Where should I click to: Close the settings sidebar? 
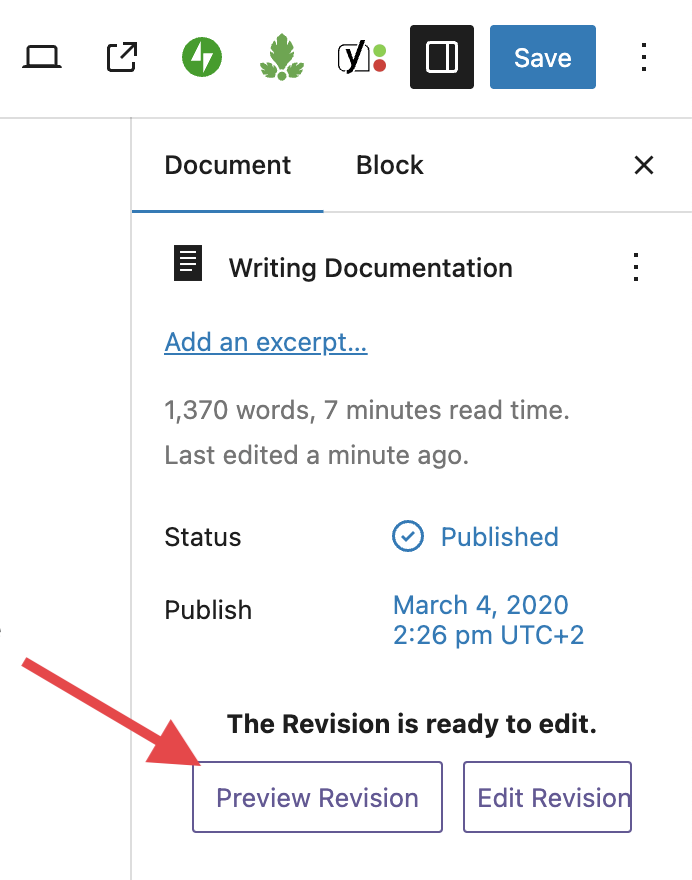coord(644,165)
